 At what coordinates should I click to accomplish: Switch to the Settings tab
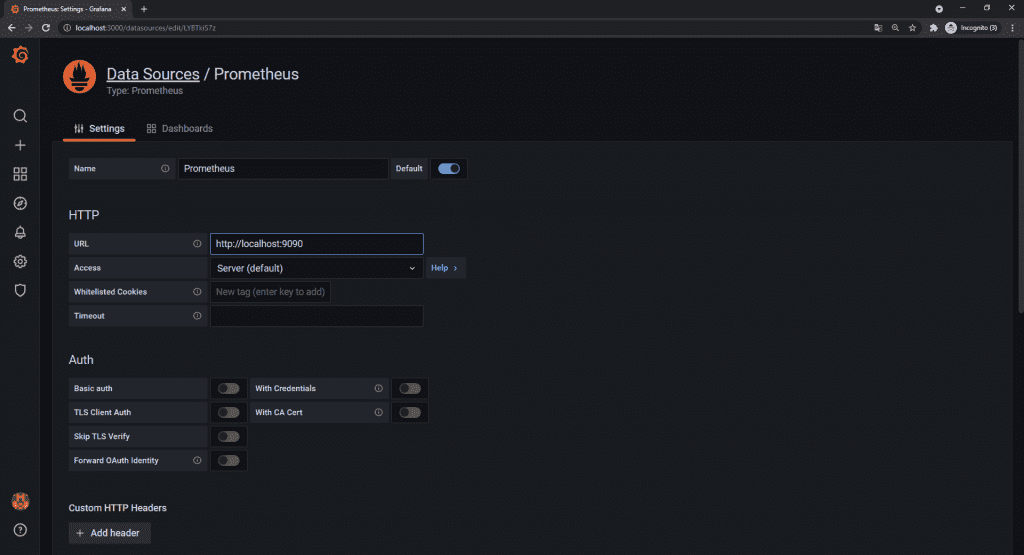coord(99,129)
